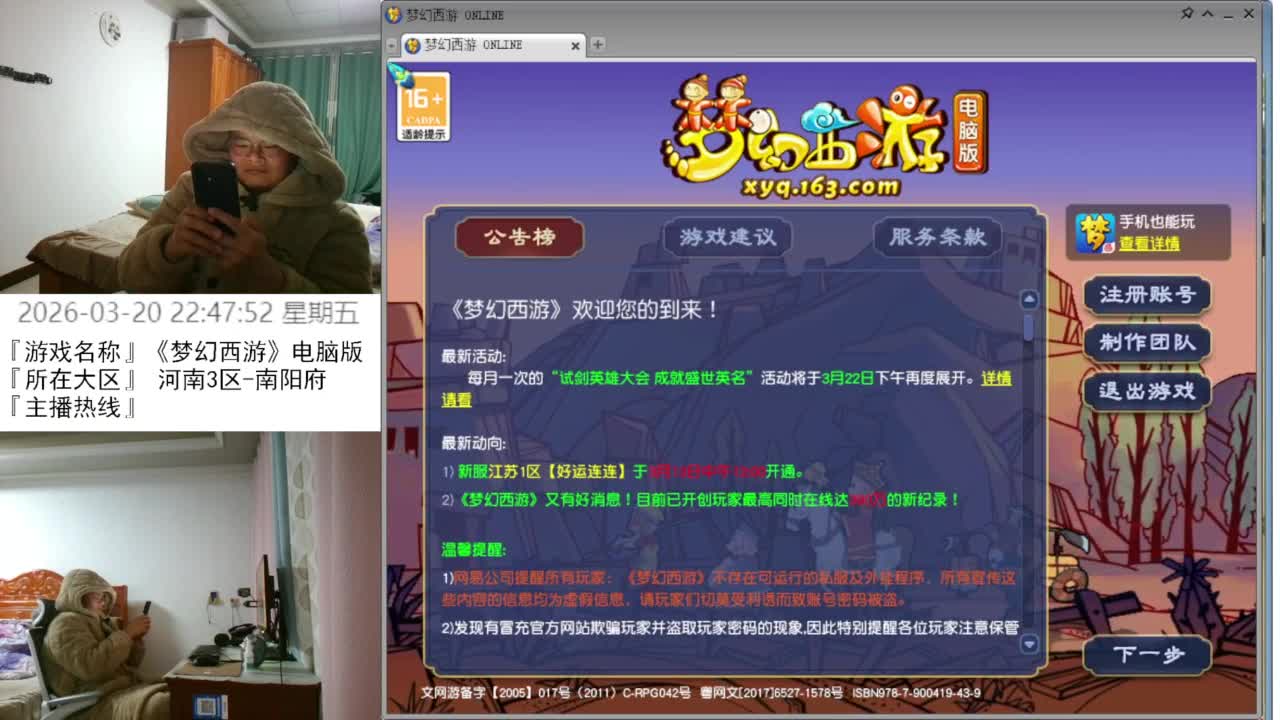The image size is (1280, 720).
Task: Click the 新服江苏1区【好运连连】 announcement line
Action: (x=623, y=472)
